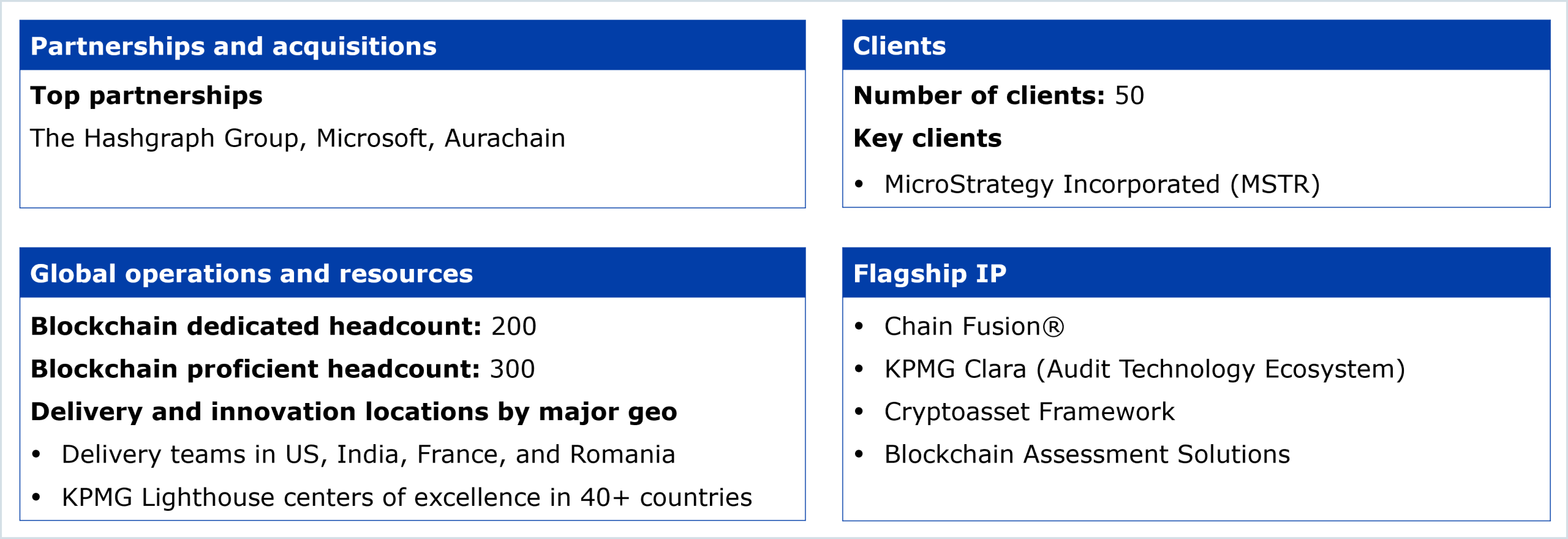Select the Aurachain partner name
1568x539 pixels.
[x=505, y=138]
